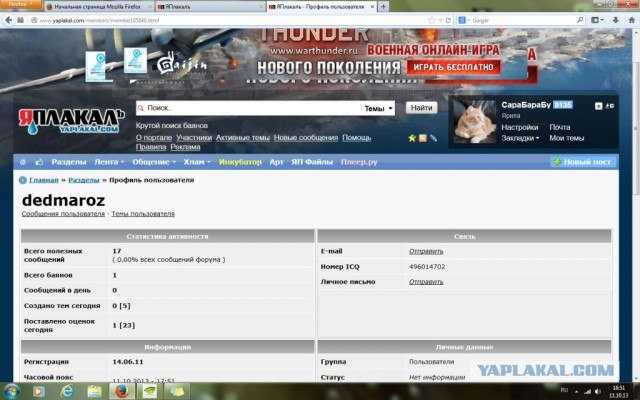This screenshot has height=400, width=640.
Task: Reload the page with the refresh icon
Action: click(448, 20)
